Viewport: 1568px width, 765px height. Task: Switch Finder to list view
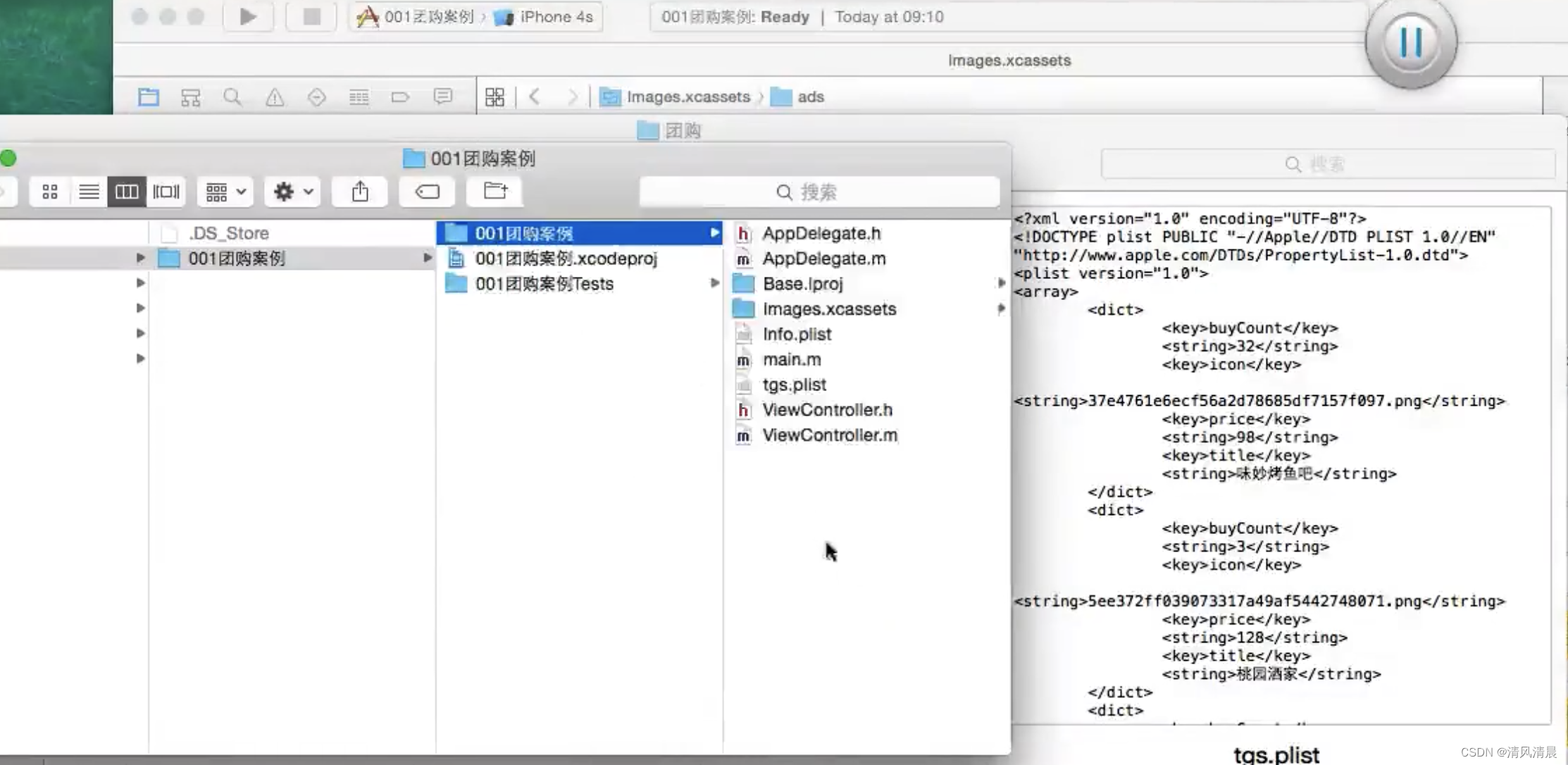coord(89,192)
